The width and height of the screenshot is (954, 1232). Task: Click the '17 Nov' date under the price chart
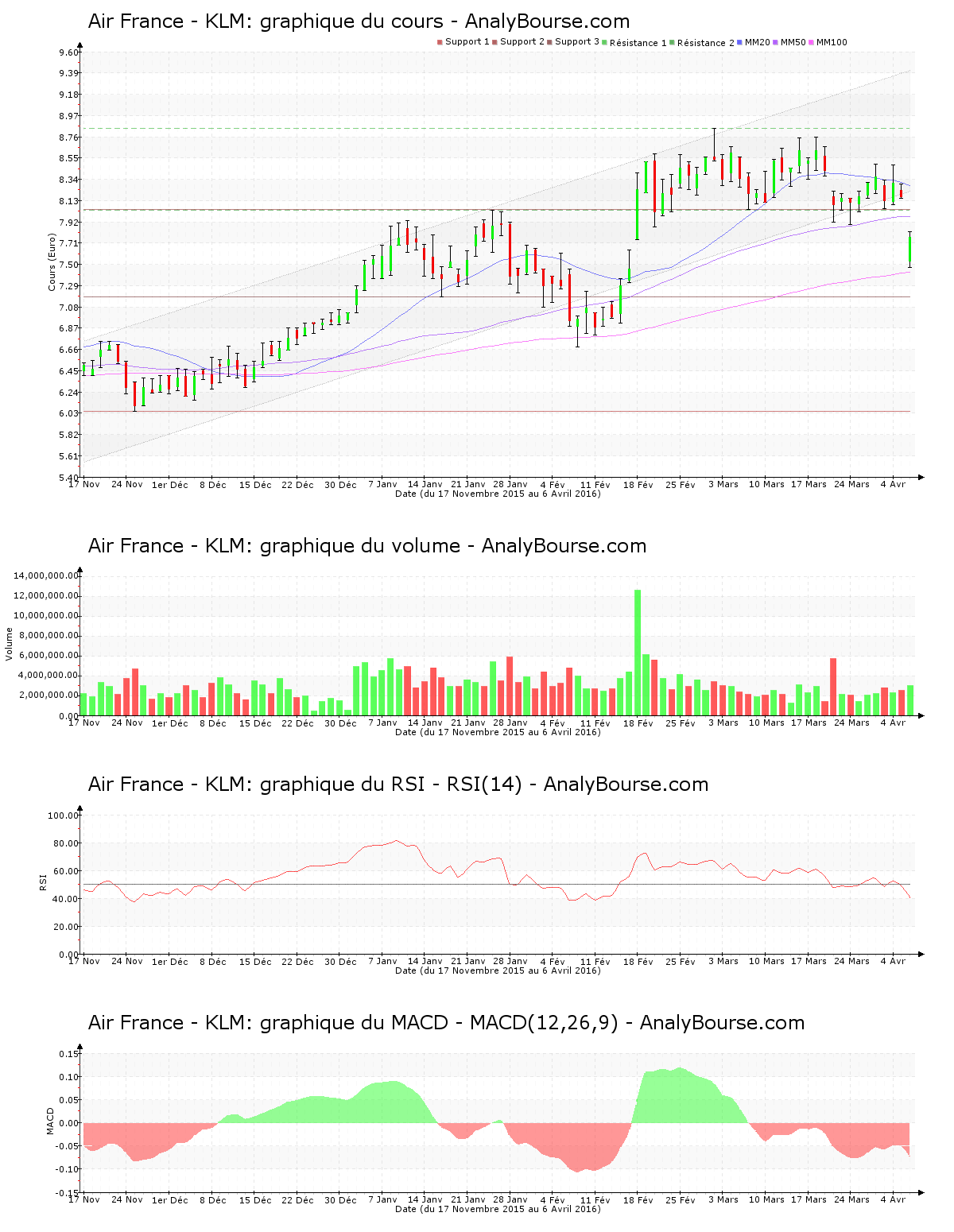84,484
